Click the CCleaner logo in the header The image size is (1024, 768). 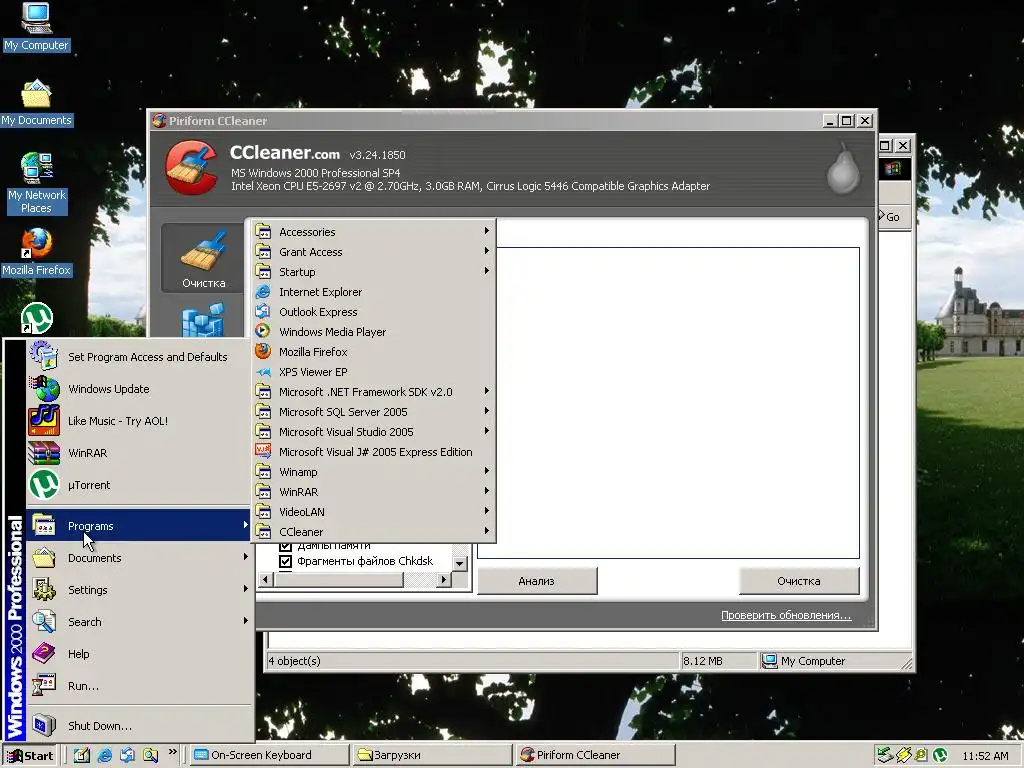coord(191,168)
